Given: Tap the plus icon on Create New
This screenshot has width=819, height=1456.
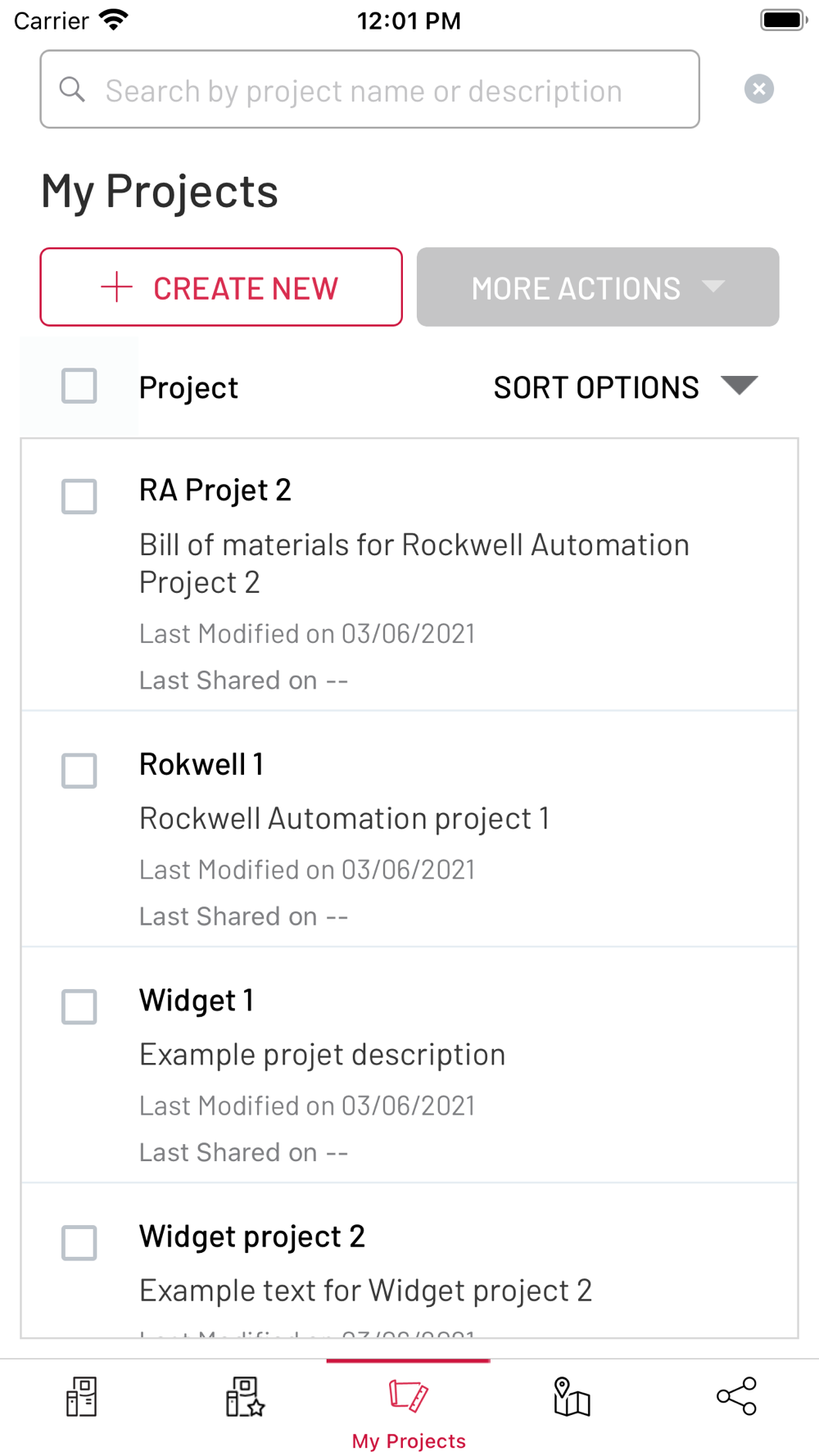Looking at the screenshot, I should [117, 287].
